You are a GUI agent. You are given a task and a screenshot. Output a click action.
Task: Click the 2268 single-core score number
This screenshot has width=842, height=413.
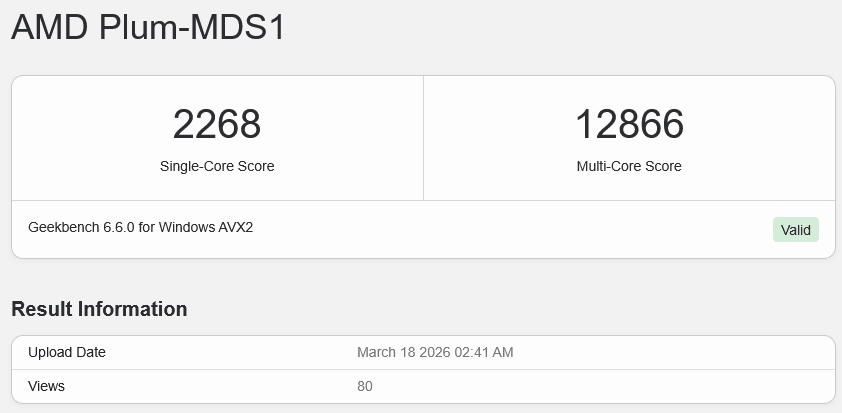coord(217,125)
